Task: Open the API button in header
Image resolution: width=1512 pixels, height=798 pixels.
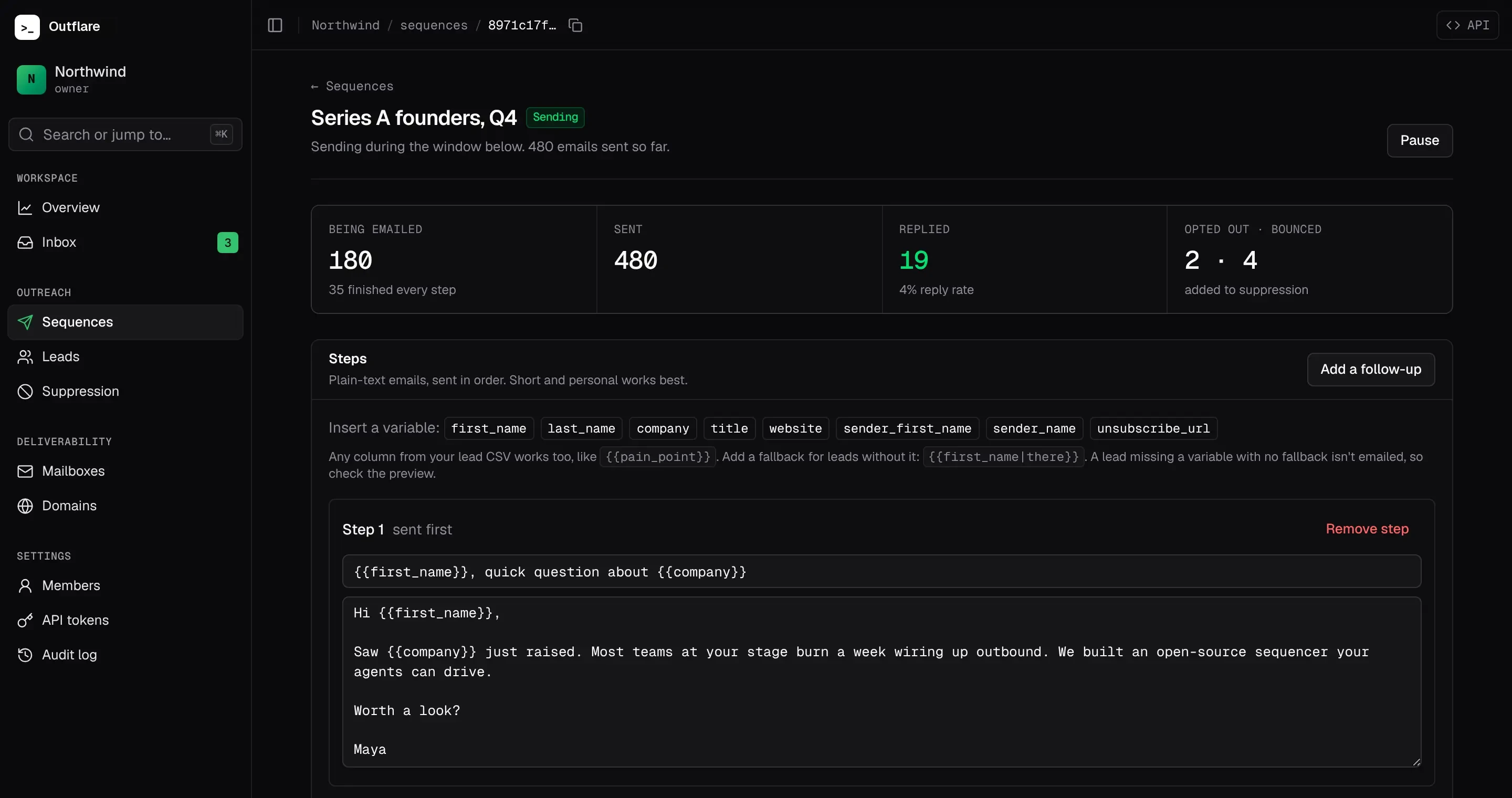Action: tap(1467, 25)
